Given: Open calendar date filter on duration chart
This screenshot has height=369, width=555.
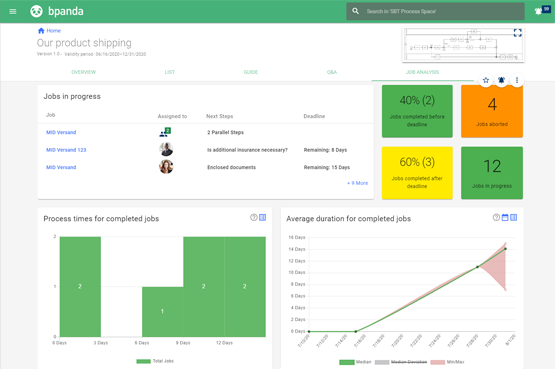Looking at the screenshot, I should [505, 217].
